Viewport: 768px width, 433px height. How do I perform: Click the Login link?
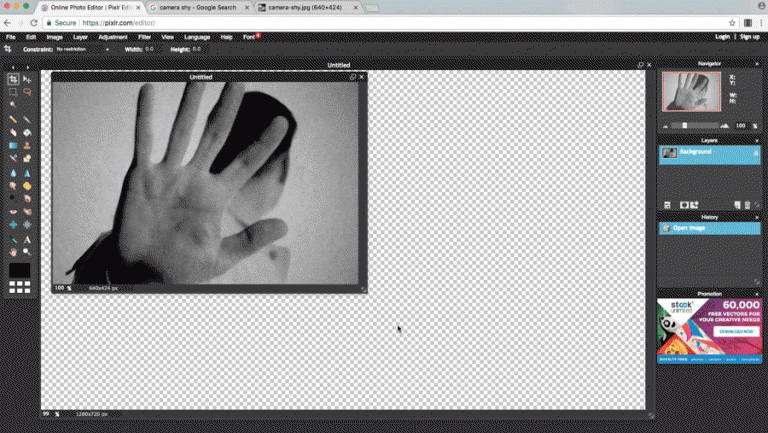click(722, 37)
